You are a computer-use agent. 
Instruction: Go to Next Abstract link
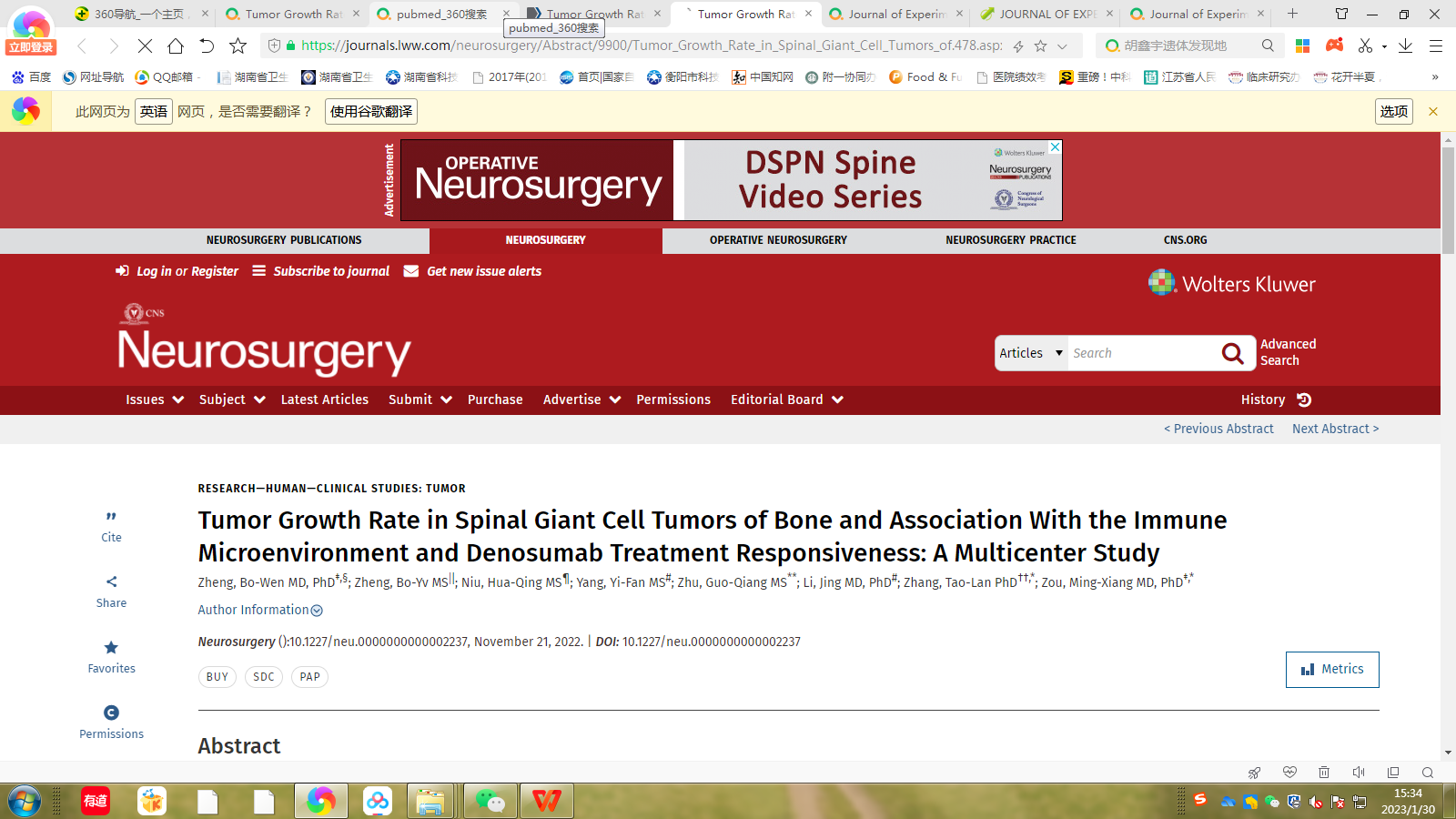tap(1335, 430)
